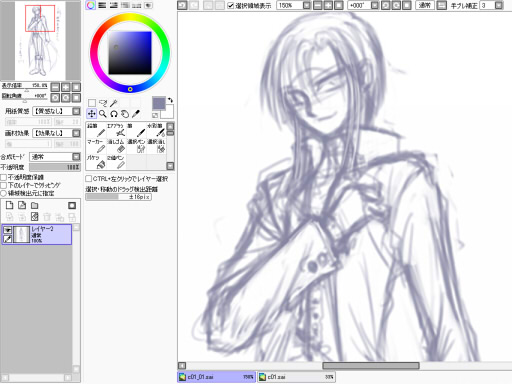Create a new linework layer
The image size is (512, 384).
[22, 205]
